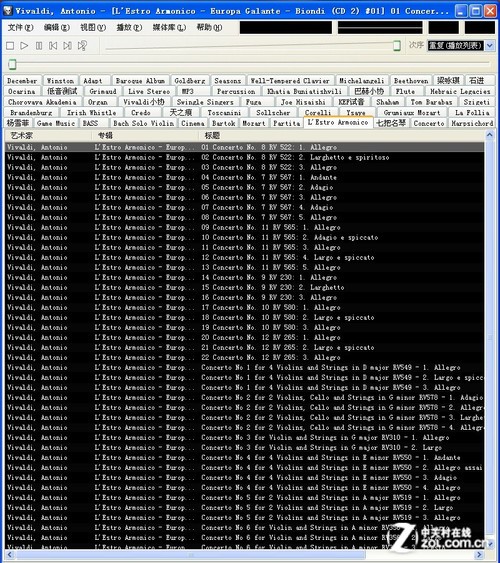Select the Harpsichord playlist tab
Image resolution: width=500 pixels, height=563 pixels.
coord(472,123)
